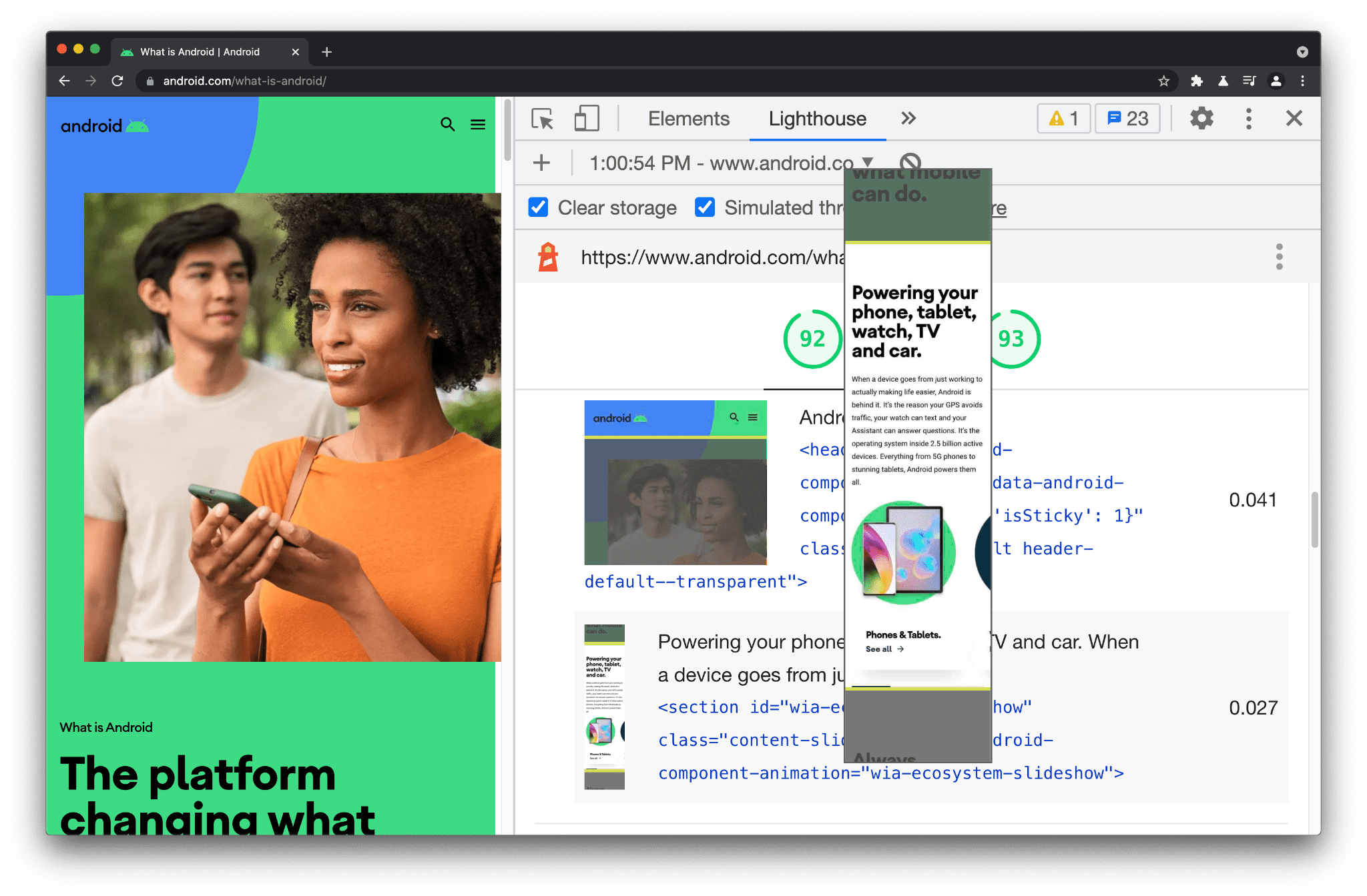This screenshot has width=1367, height=896.
Task: Open android.com navigation hamburger menu
Action: 478,124
